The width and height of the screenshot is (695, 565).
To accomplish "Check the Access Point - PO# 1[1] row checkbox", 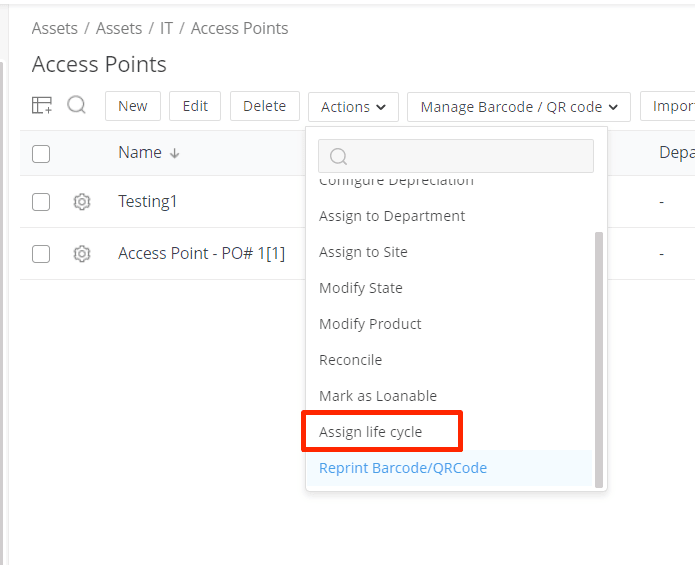I will [x=41, y=254].
